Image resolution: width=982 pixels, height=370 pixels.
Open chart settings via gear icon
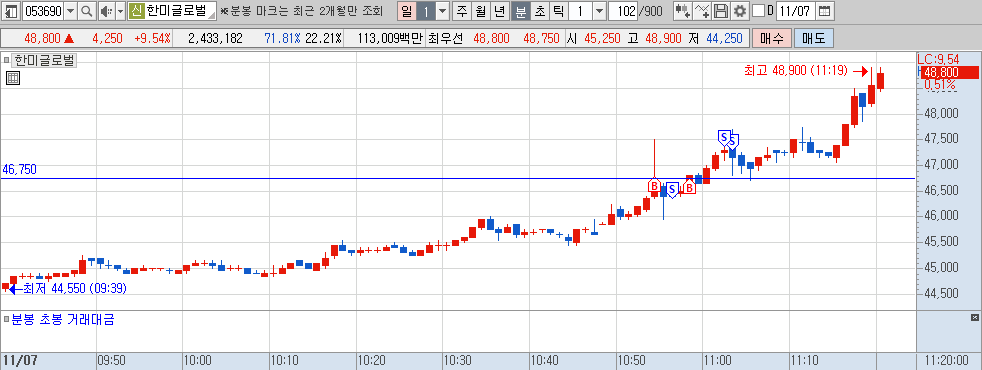point(740,11)
